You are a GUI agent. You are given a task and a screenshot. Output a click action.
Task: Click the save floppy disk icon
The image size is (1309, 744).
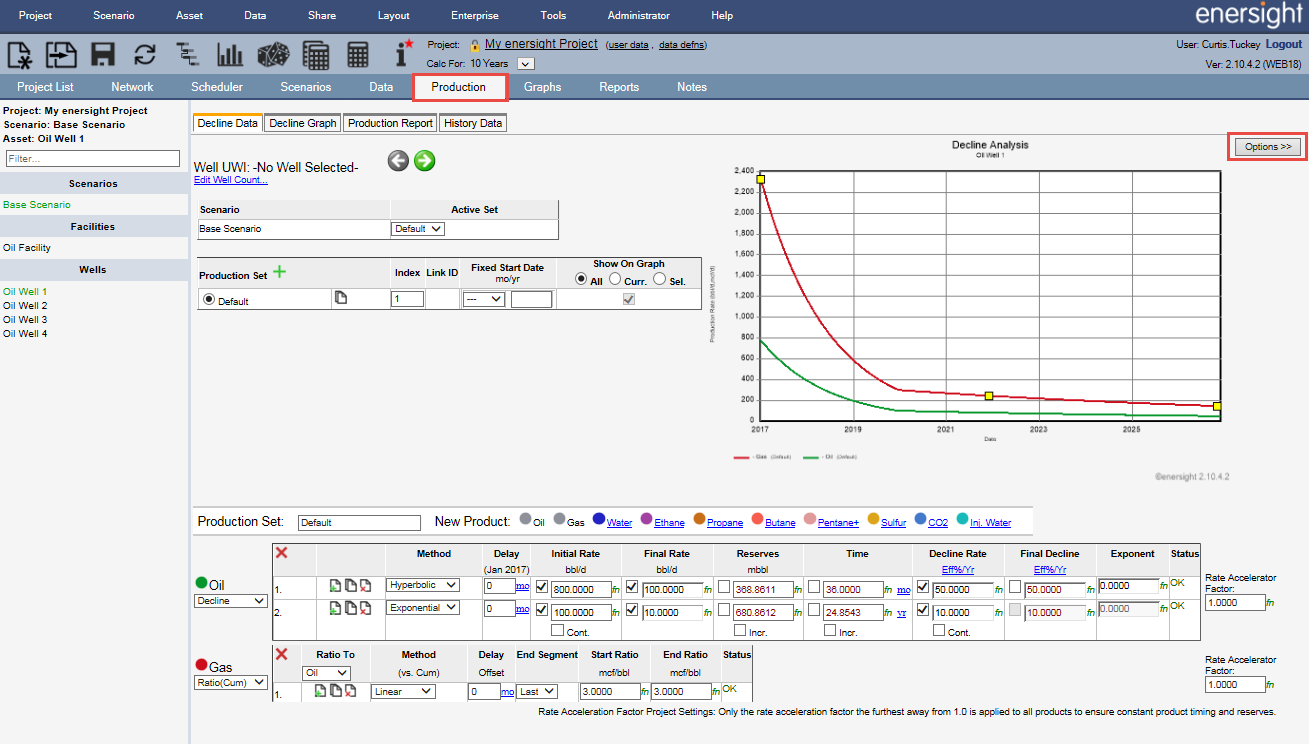click(103, 54)
